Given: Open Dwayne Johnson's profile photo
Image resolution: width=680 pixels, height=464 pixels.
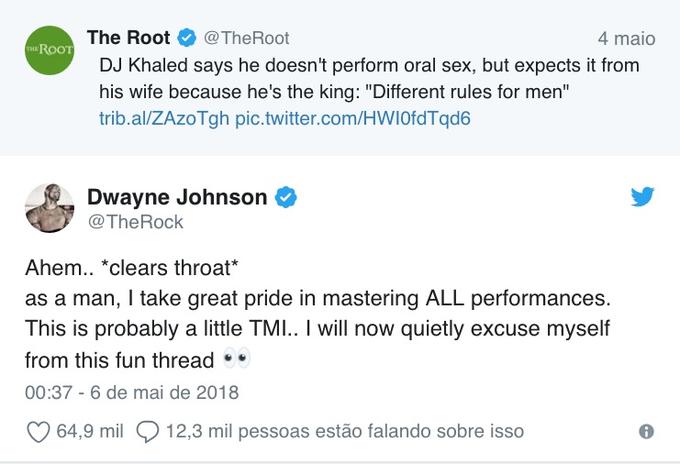Looking at the screenshot, I should [x=49, y=209].
